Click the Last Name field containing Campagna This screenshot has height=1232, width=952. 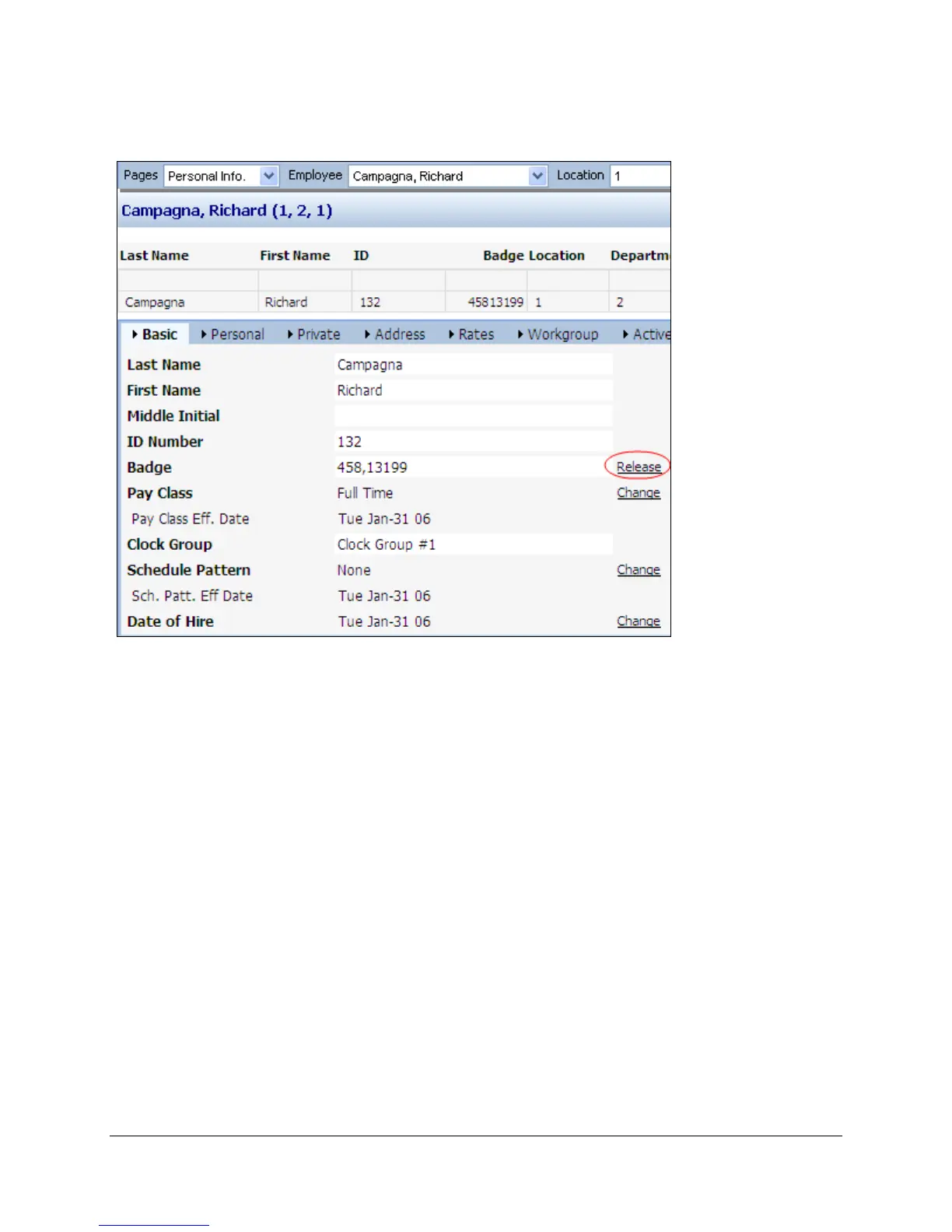tap(474, 364)
